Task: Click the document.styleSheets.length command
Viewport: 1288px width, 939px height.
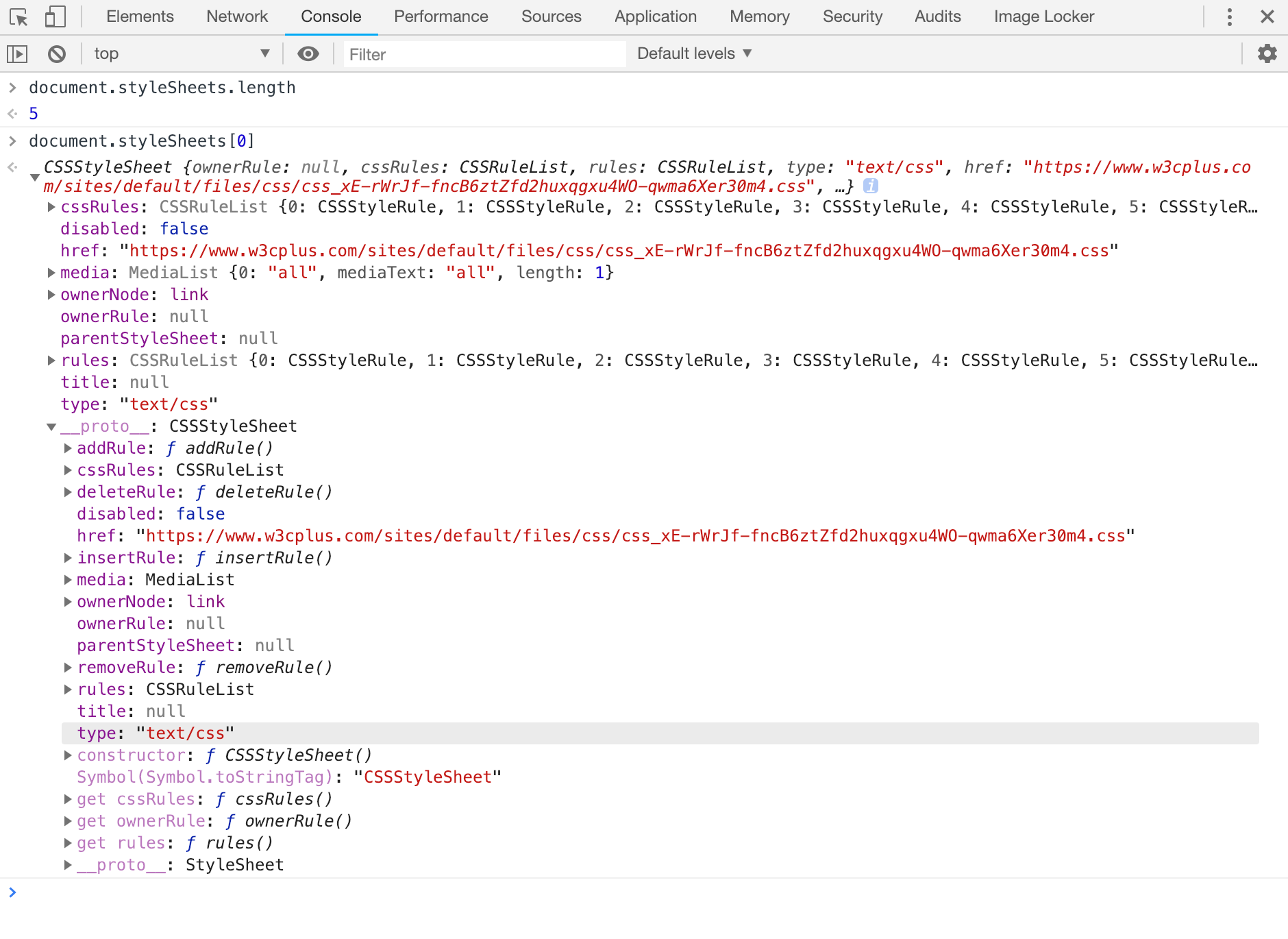Action: (162, 88)
